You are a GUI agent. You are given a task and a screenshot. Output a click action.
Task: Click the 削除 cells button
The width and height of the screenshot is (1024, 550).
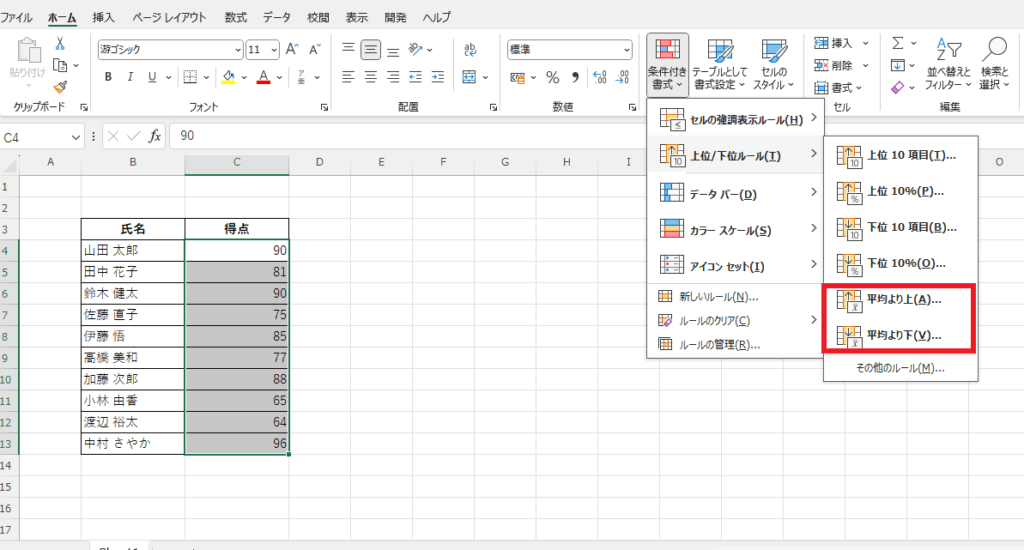[834, 65]
